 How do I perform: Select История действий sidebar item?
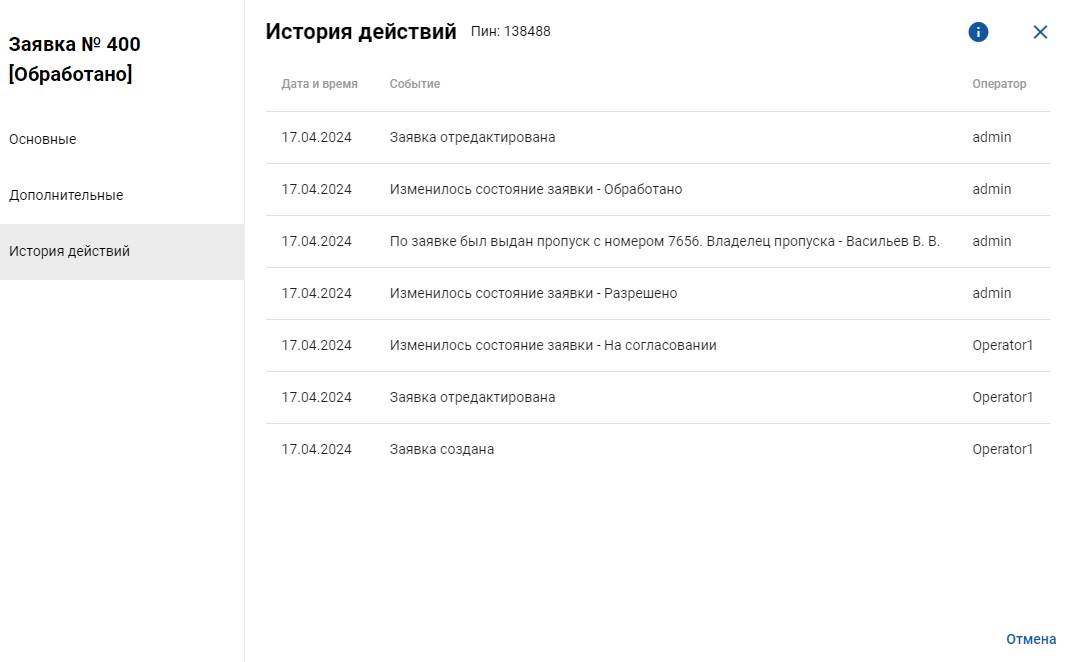pos(122,251)
